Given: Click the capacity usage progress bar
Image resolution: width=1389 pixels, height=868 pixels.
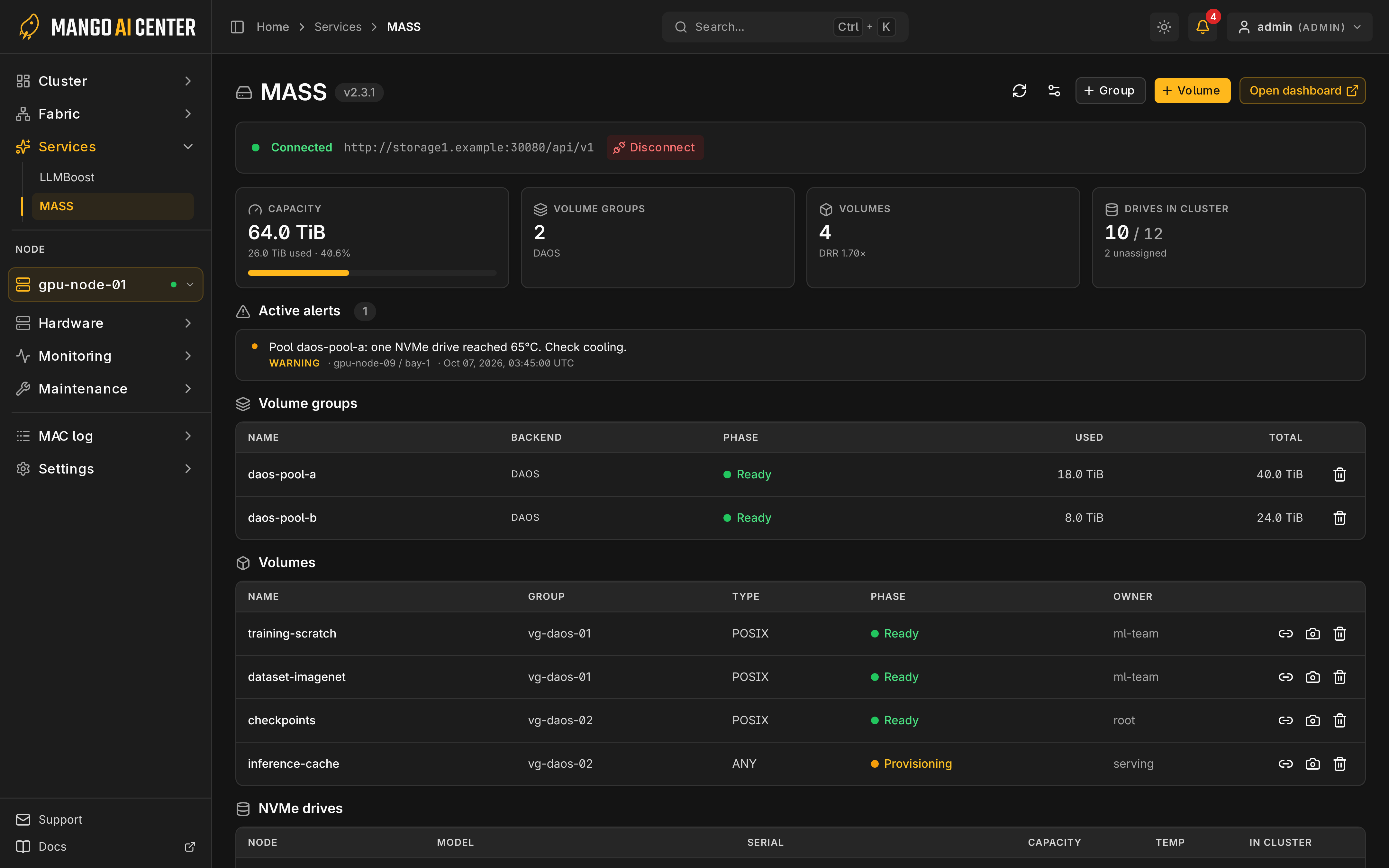Looking at the screenshot, I should [372, 273].
